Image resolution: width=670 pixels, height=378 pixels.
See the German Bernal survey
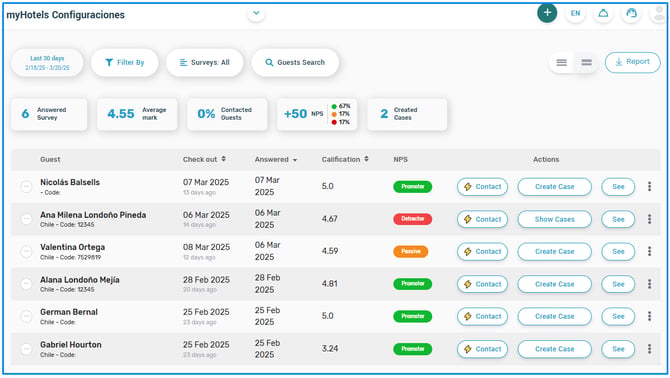click(x=618, y=316)
